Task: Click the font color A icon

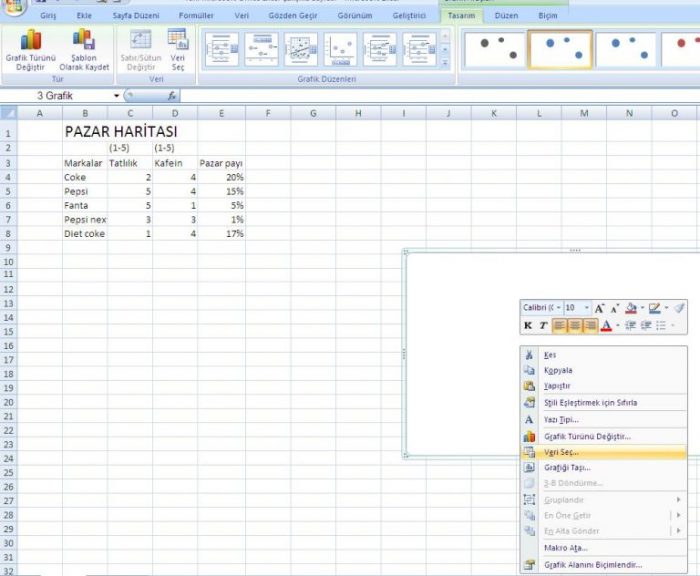Action: [606, 326]
